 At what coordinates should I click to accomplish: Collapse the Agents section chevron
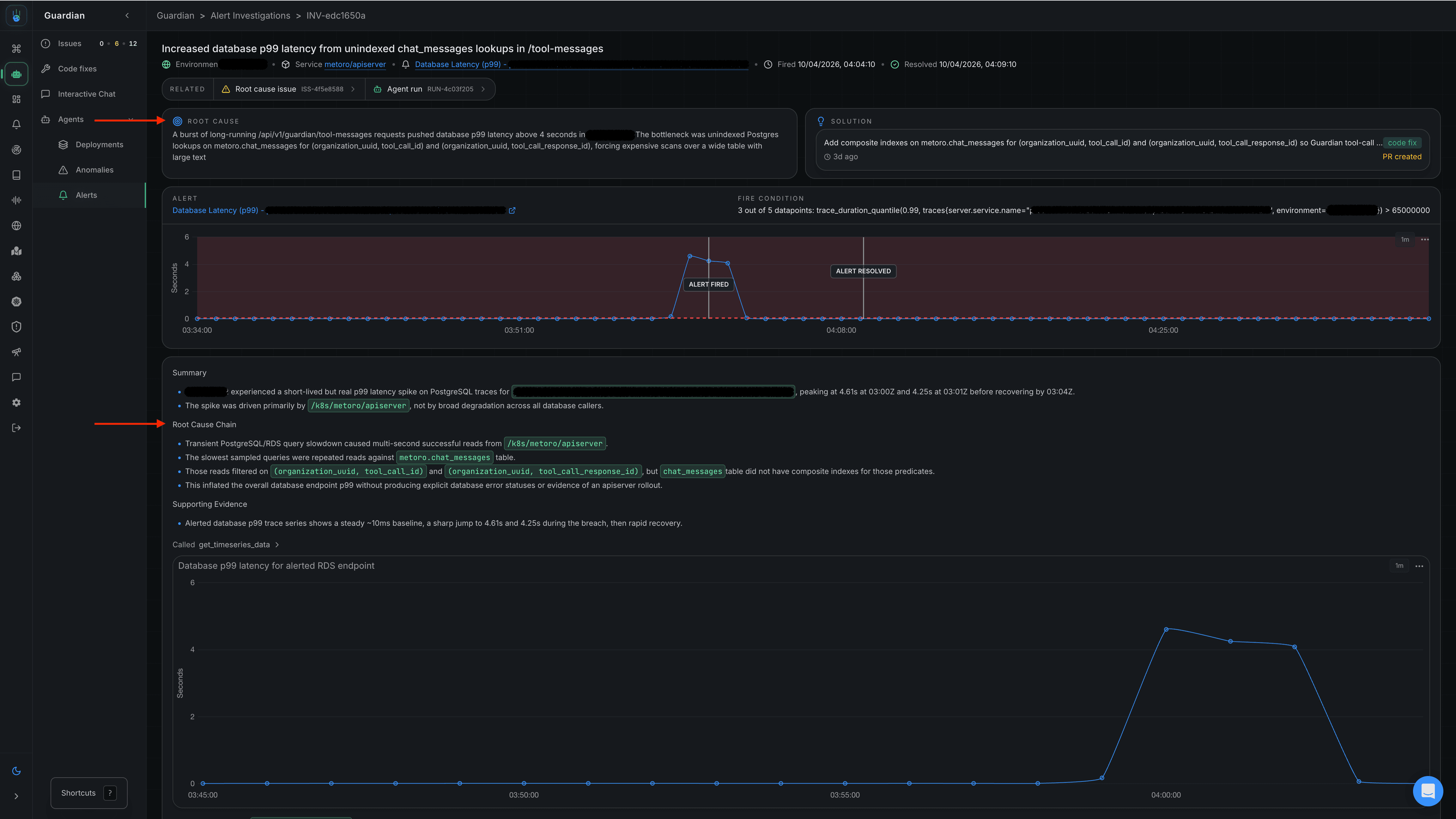coord(130,119)
